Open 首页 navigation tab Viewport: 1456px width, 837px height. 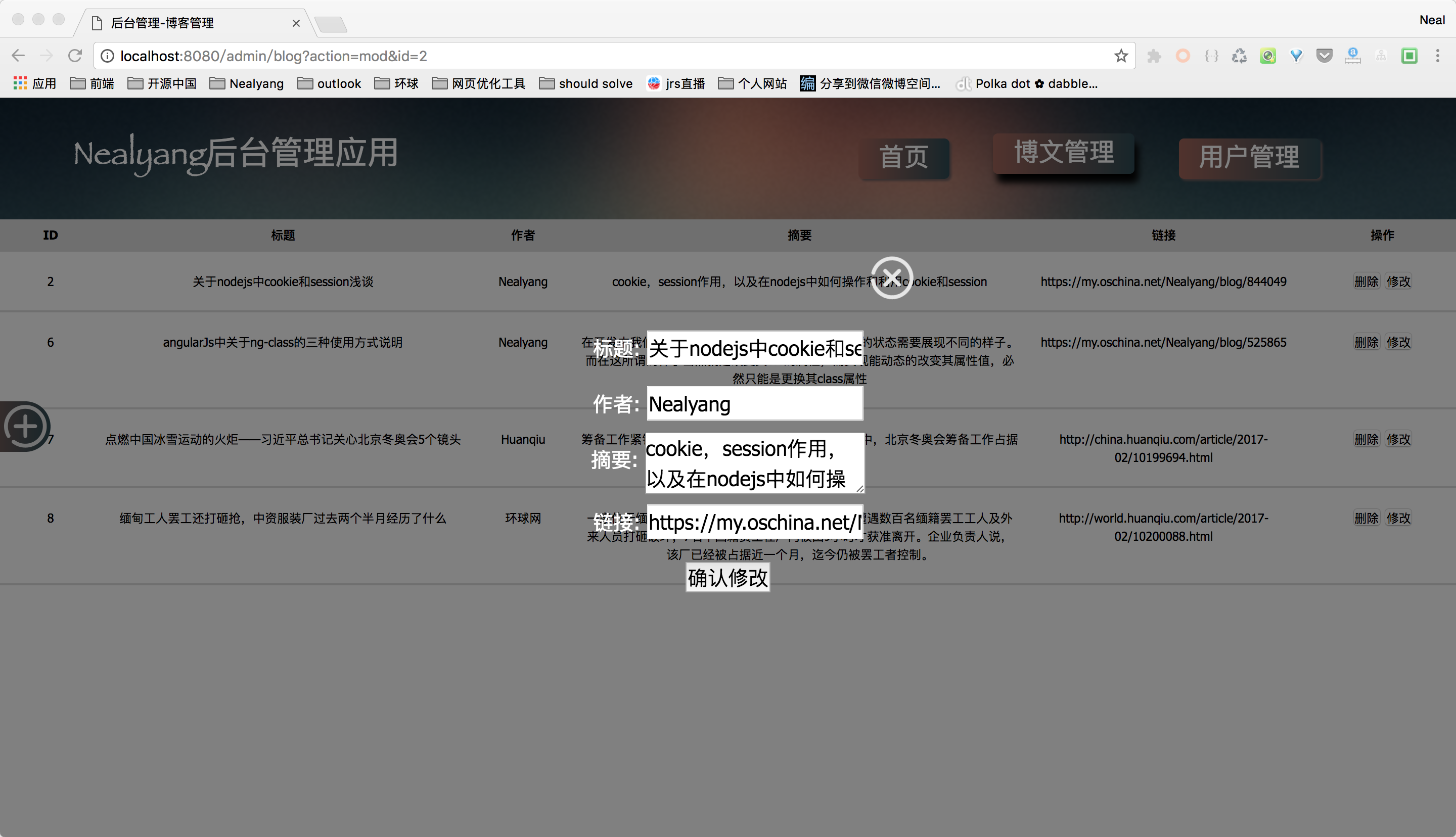tap(903, 158)
